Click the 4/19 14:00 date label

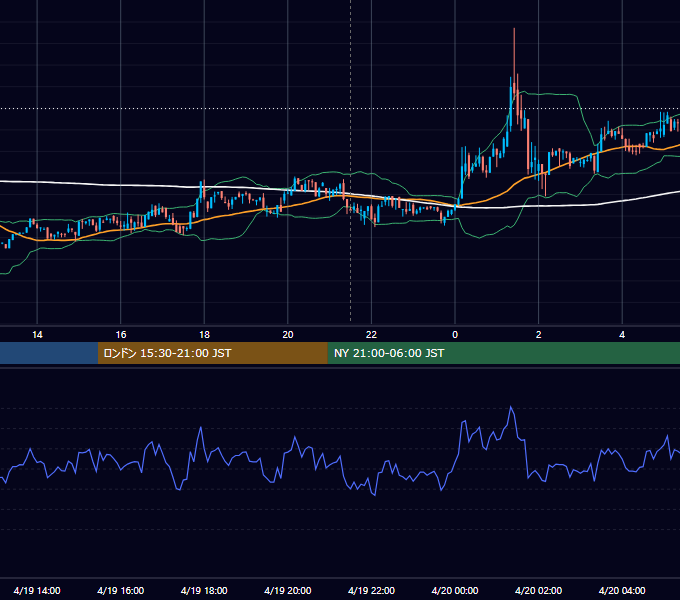pos(37,590)
